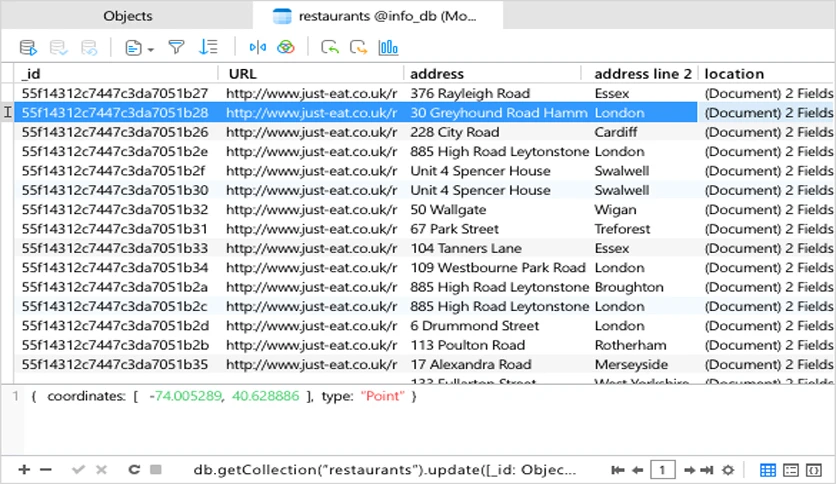Click the page number field showing 1
Screen dimensions: 836x484
pyautogui.click(x=663, y=470)
